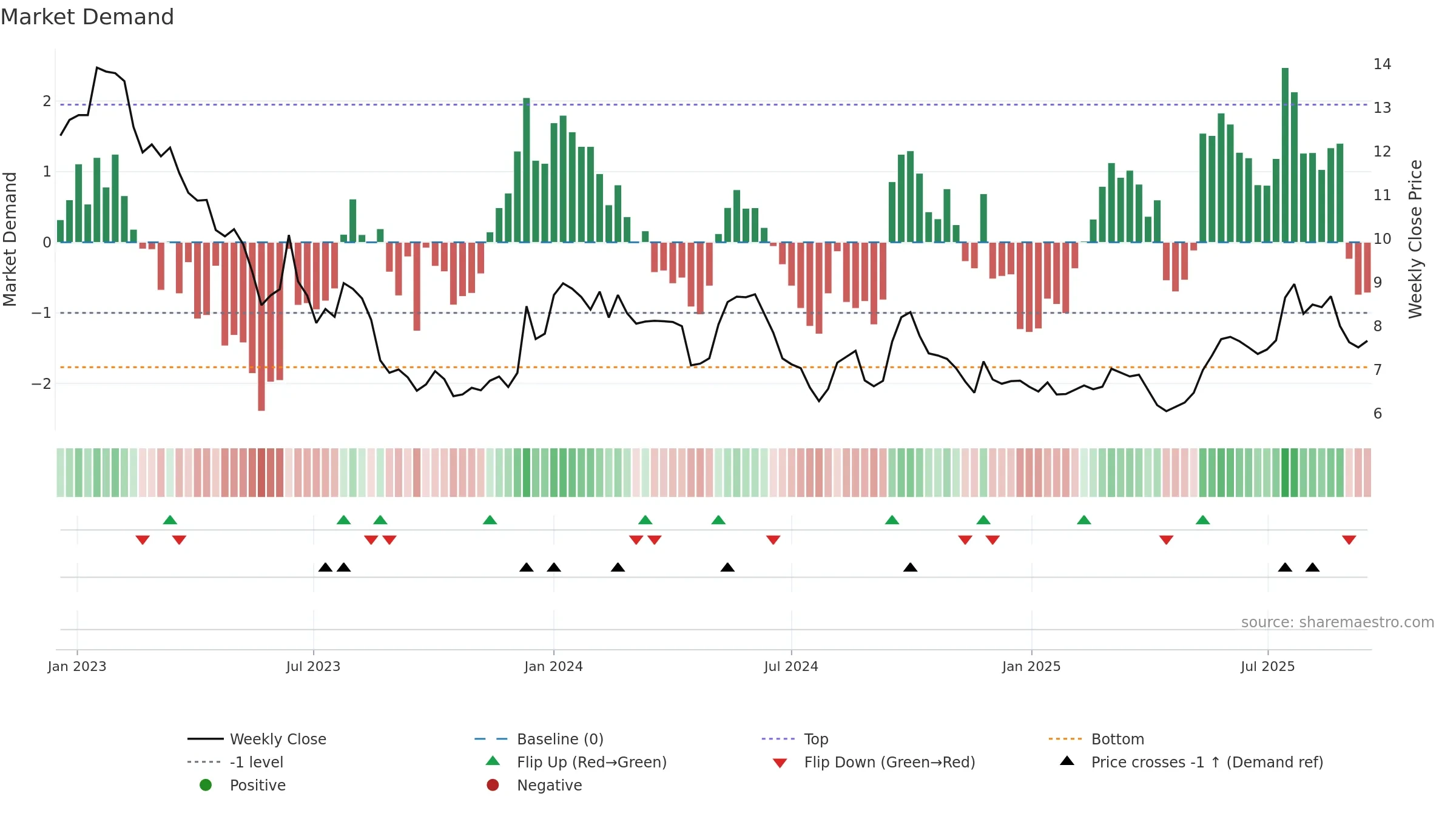Click black triangle icon in legend
Image resolution: width=1456 pixels, height=819 pixels.
[1067, 761]
